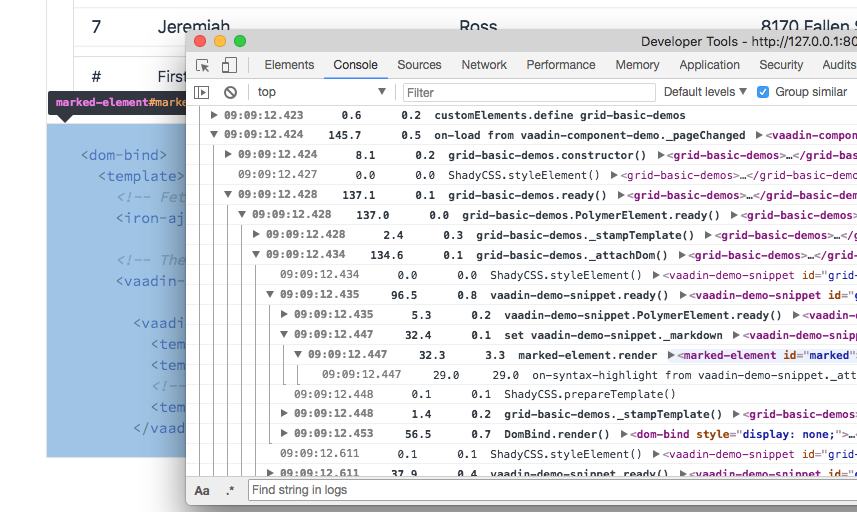Open Default levels dropdown
857x512 pixels.
(705, 92)
